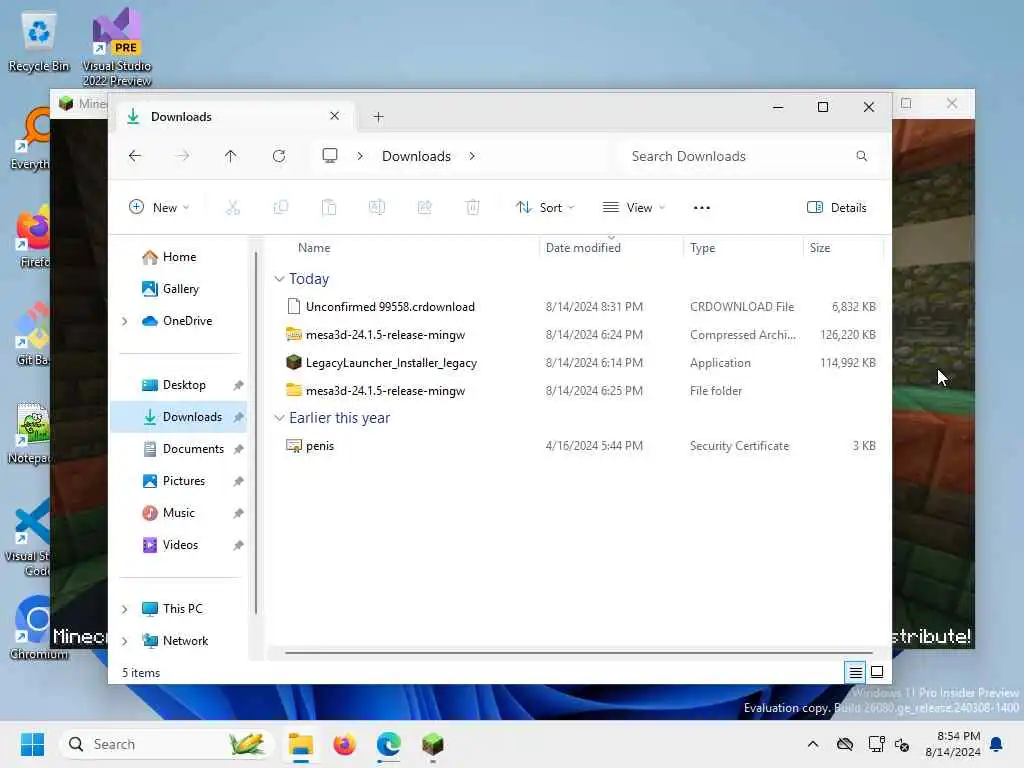This screenshot has height=768, width=1024.
Task: Click the Search Downloads field
Action: point(749,156)
